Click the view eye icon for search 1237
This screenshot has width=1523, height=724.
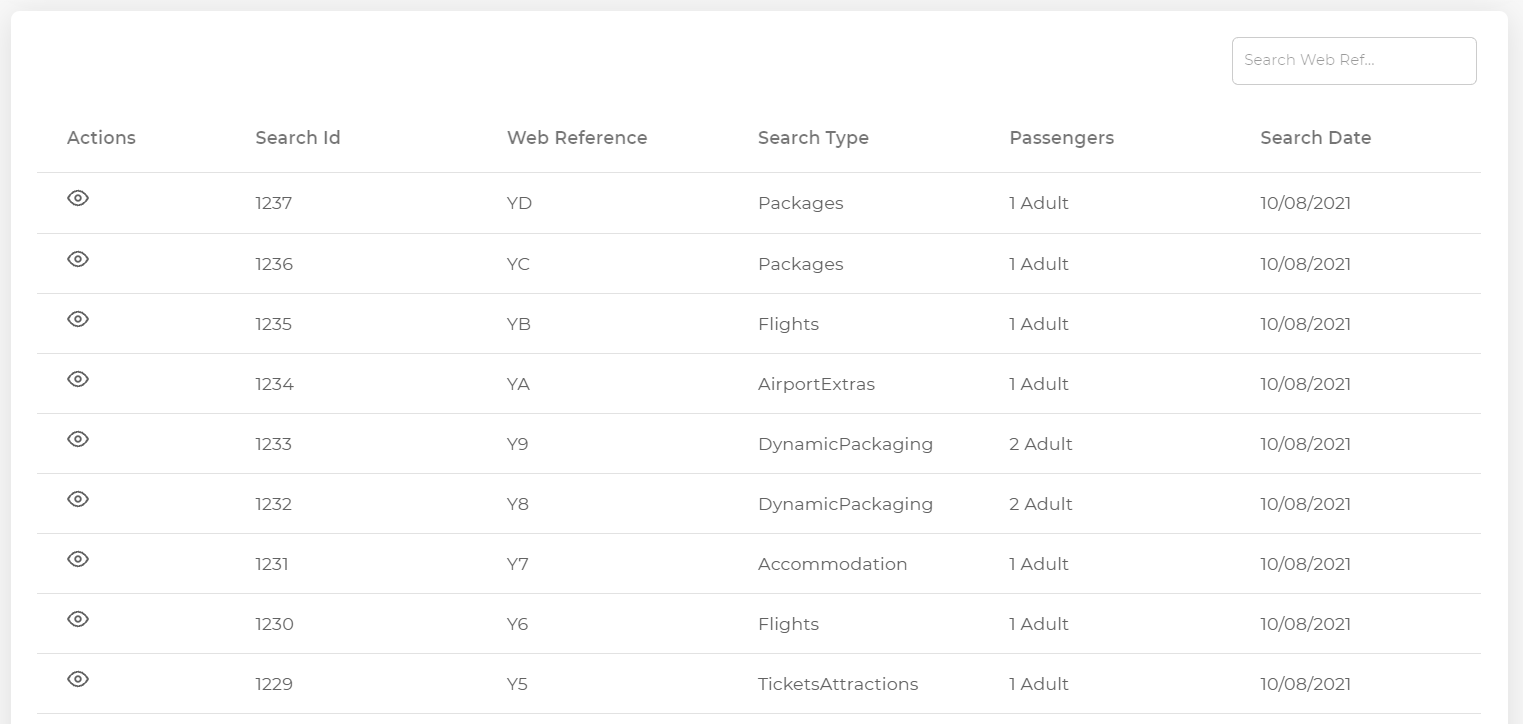78,199
